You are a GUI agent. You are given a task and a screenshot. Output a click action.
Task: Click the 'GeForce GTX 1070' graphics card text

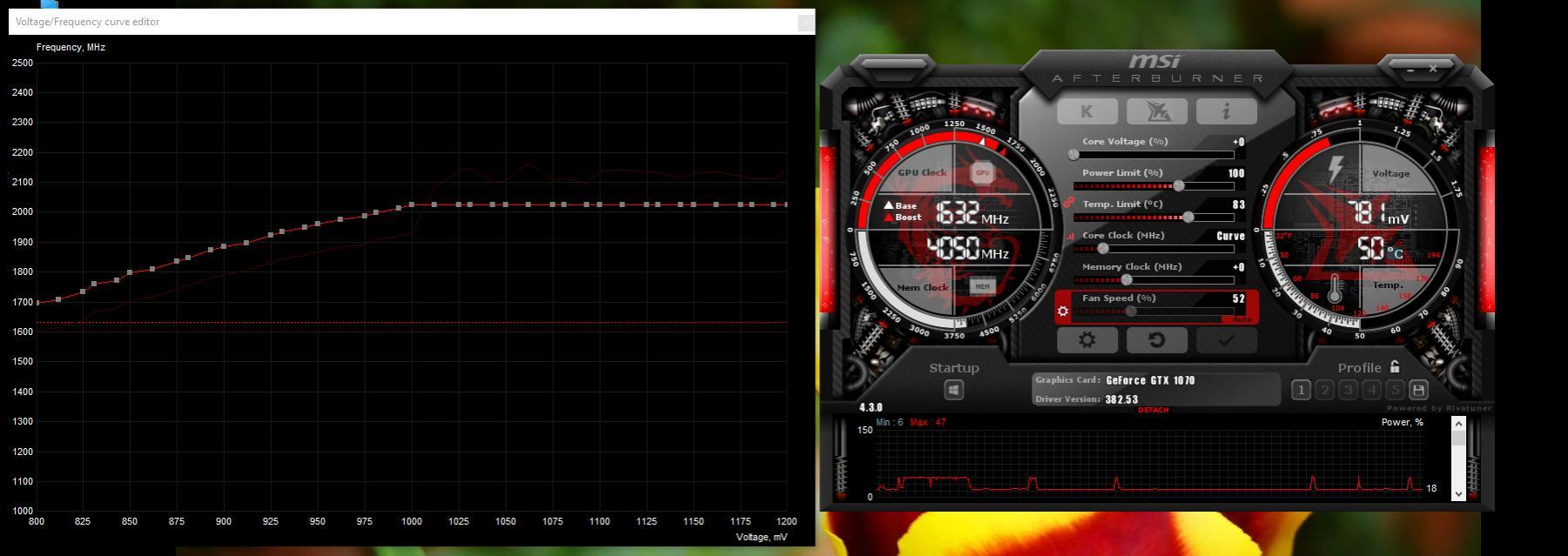1150,380
